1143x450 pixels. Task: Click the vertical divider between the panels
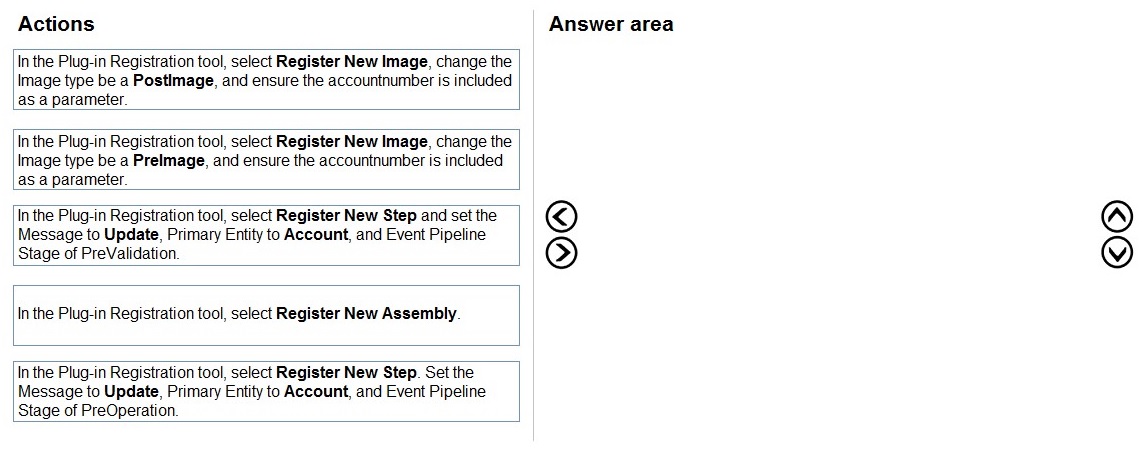(533, 225)
